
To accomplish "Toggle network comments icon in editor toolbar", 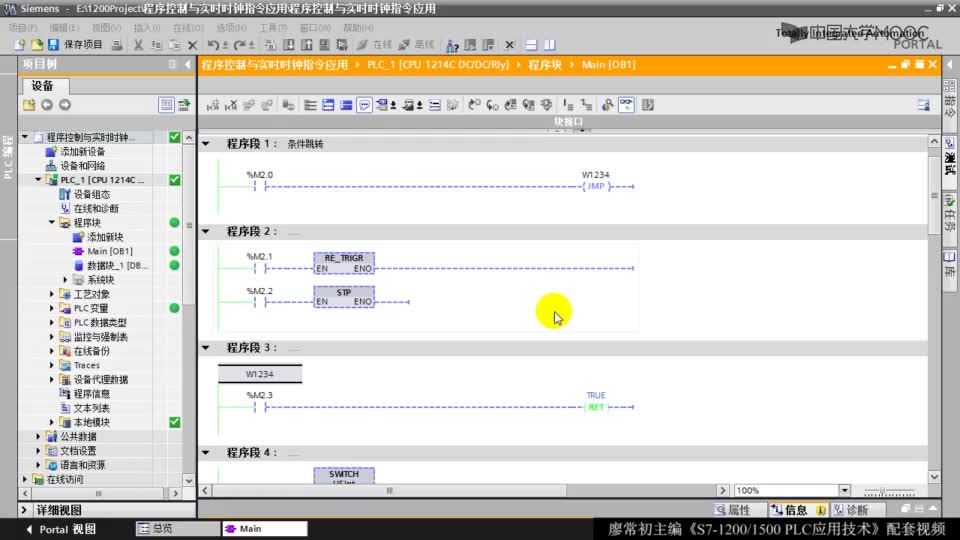I will (x=364, y=105).
